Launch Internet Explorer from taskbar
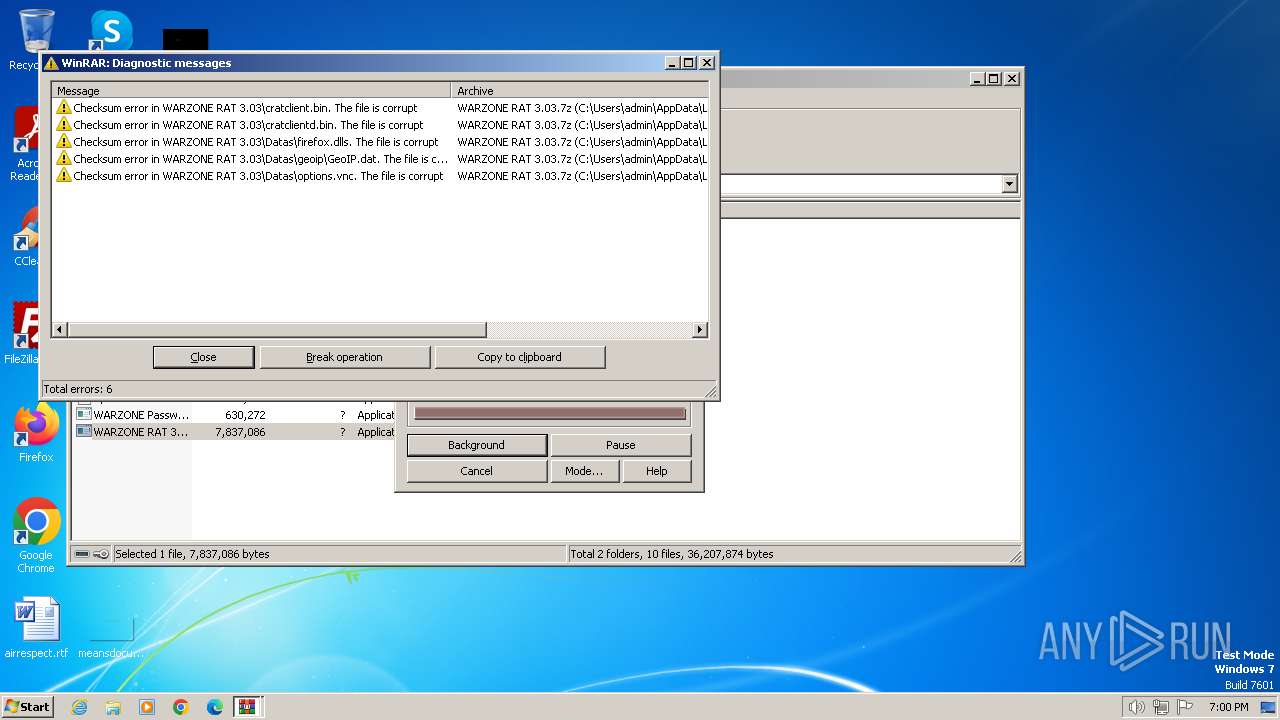 (79, 707)
